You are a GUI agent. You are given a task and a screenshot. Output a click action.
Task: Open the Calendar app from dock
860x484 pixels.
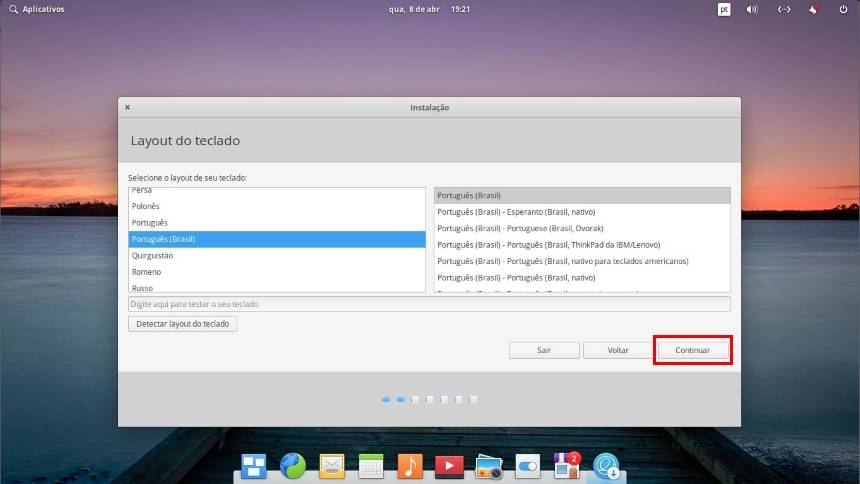371,466
